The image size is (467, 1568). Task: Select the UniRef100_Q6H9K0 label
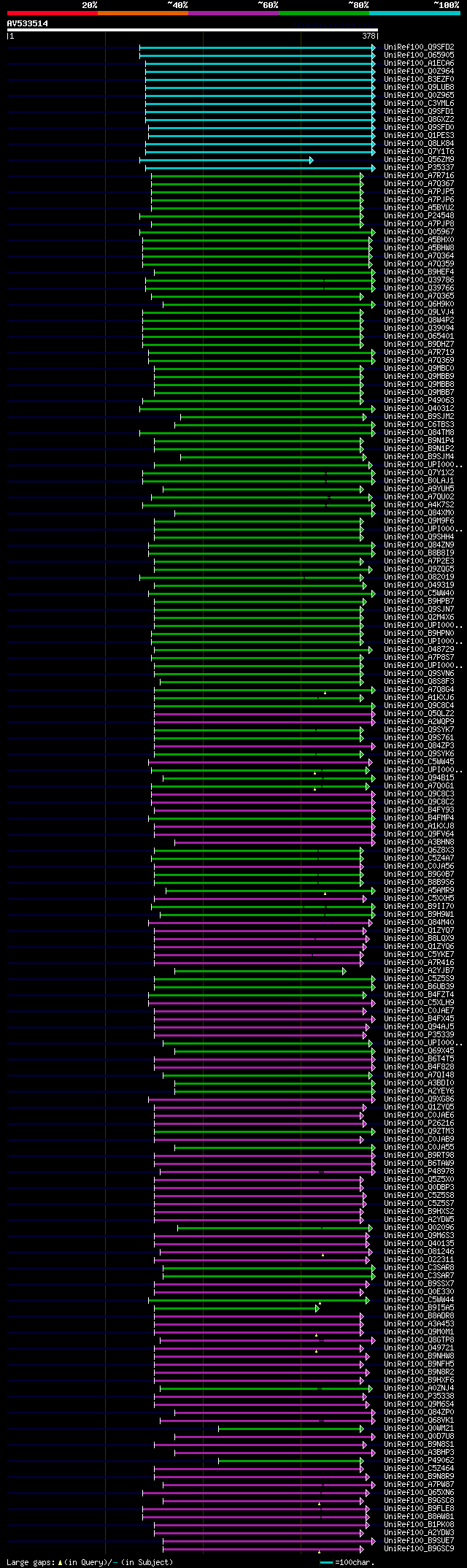tap(419, 304)
